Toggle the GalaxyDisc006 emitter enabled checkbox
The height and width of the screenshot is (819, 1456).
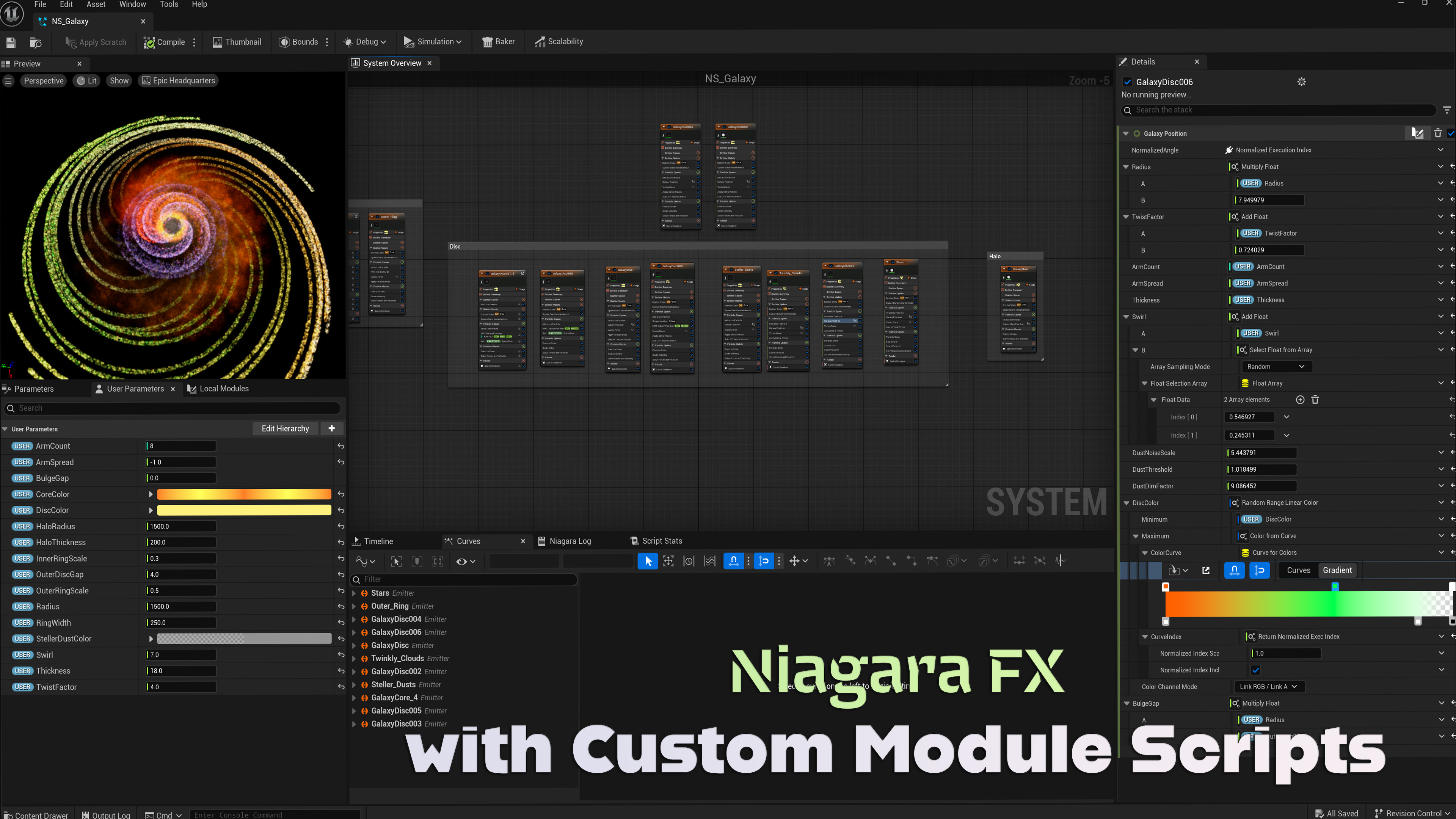[x=1127, y=82]
